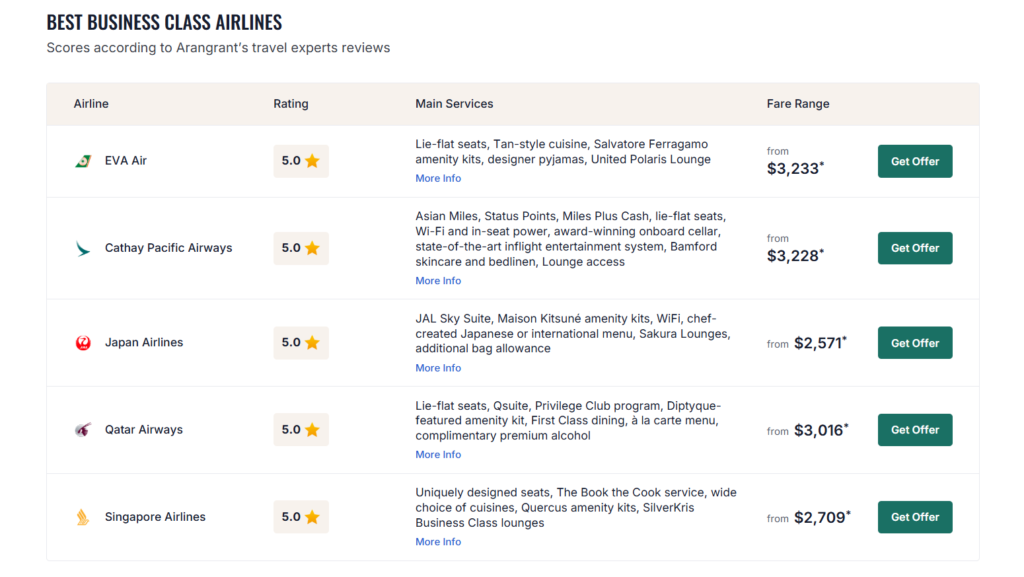This screenshot has width=1024, height=577.
Task: Click the JAL Sky Suite services description
Action: (x=573, y=334)
